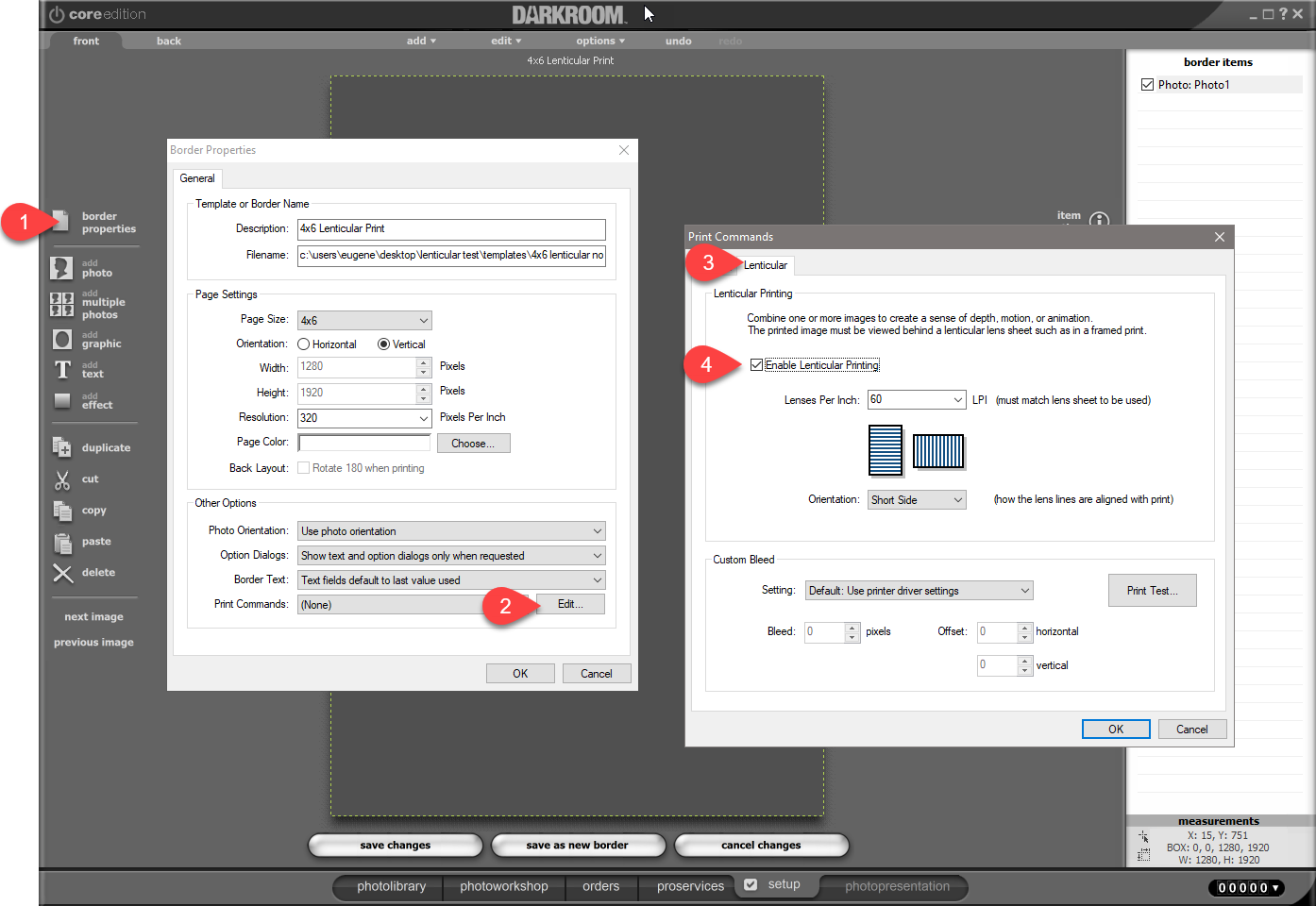Select the add multiple photos icon
Image resolution: width=1316 pixels, height=906 pixels.
(61, 304)
